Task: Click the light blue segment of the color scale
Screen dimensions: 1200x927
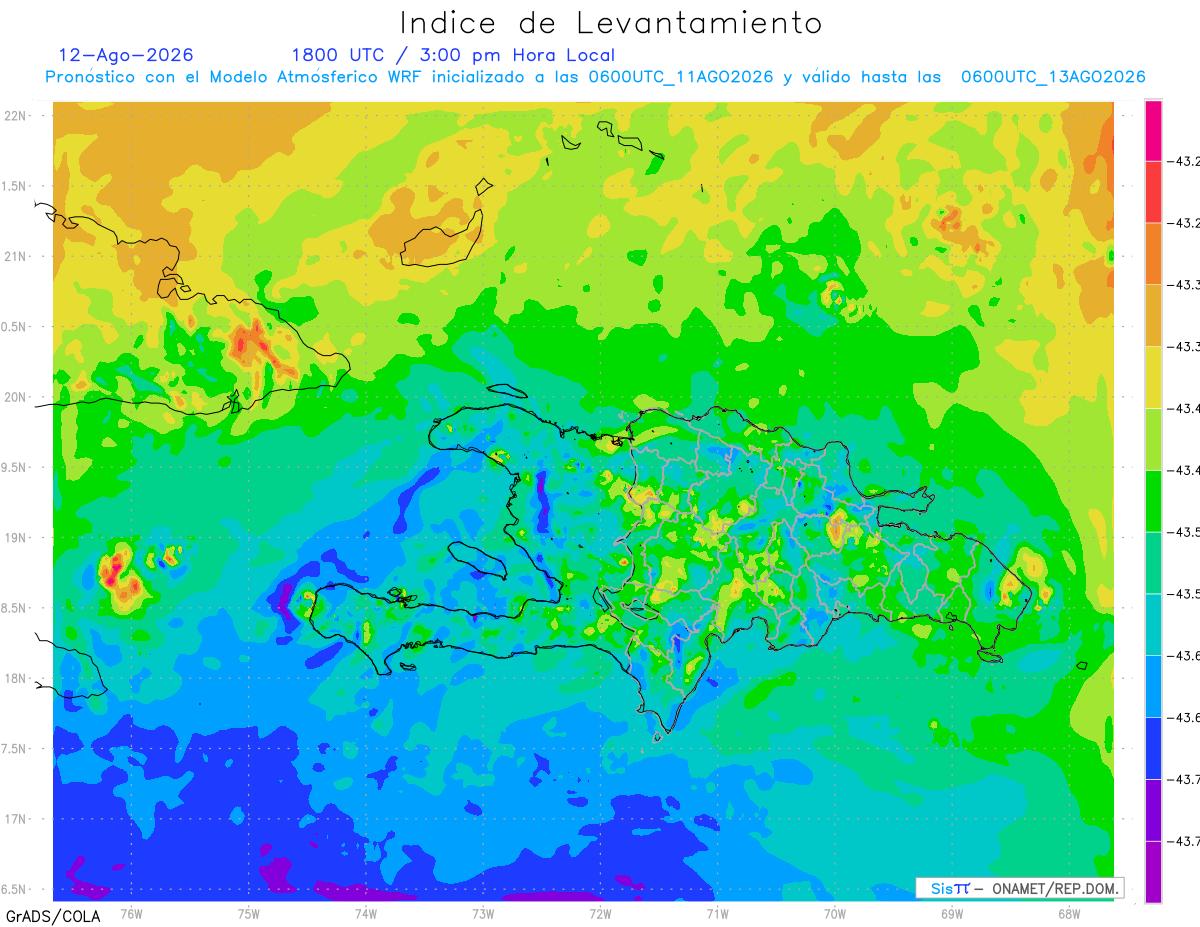Action: coord(1153,686)
